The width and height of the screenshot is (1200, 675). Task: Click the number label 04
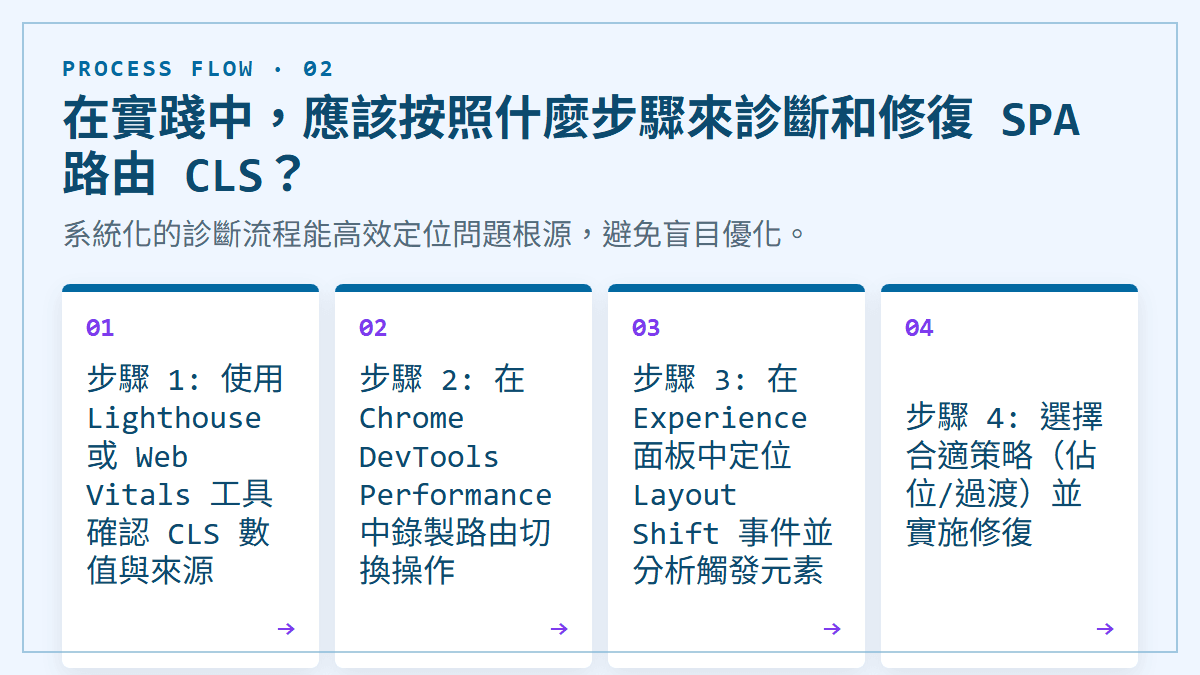point(919,328)
